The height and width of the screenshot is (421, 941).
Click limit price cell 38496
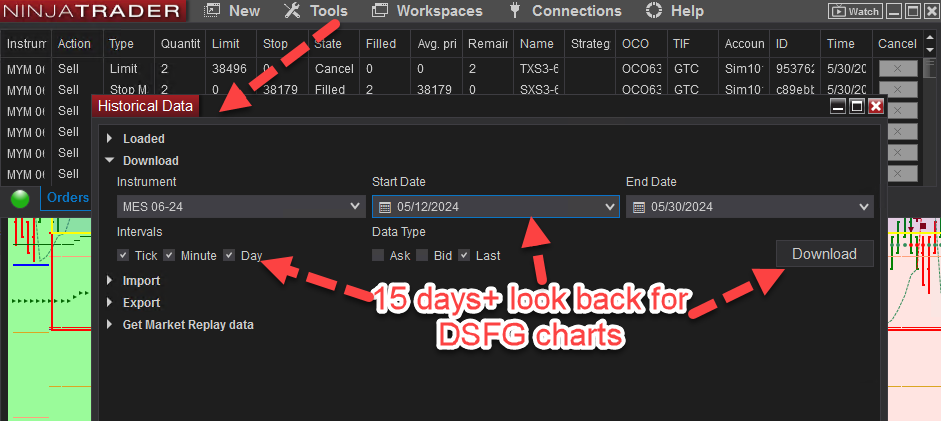tap(229, 69)
